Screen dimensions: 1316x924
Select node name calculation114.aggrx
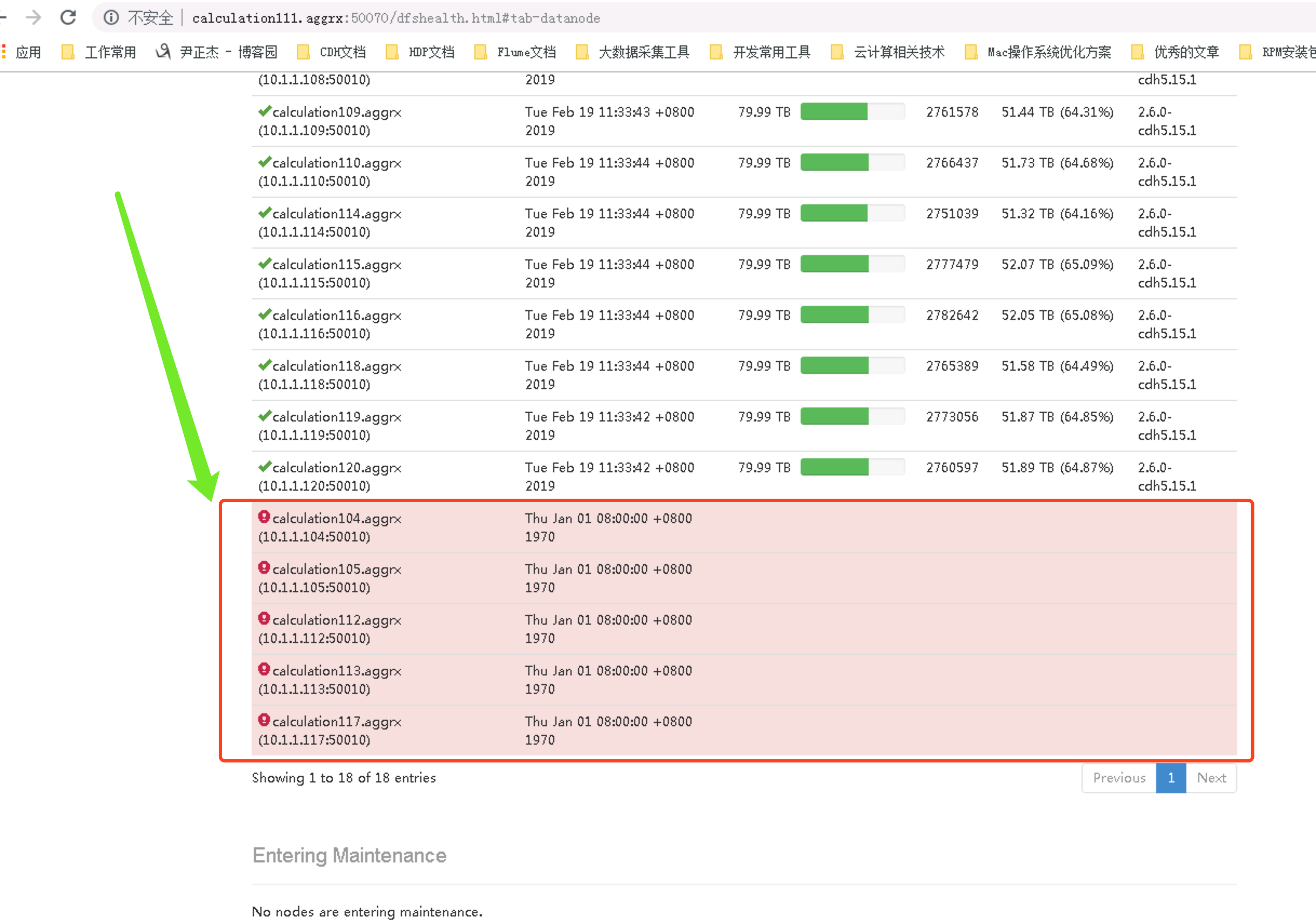click(337, 214)
